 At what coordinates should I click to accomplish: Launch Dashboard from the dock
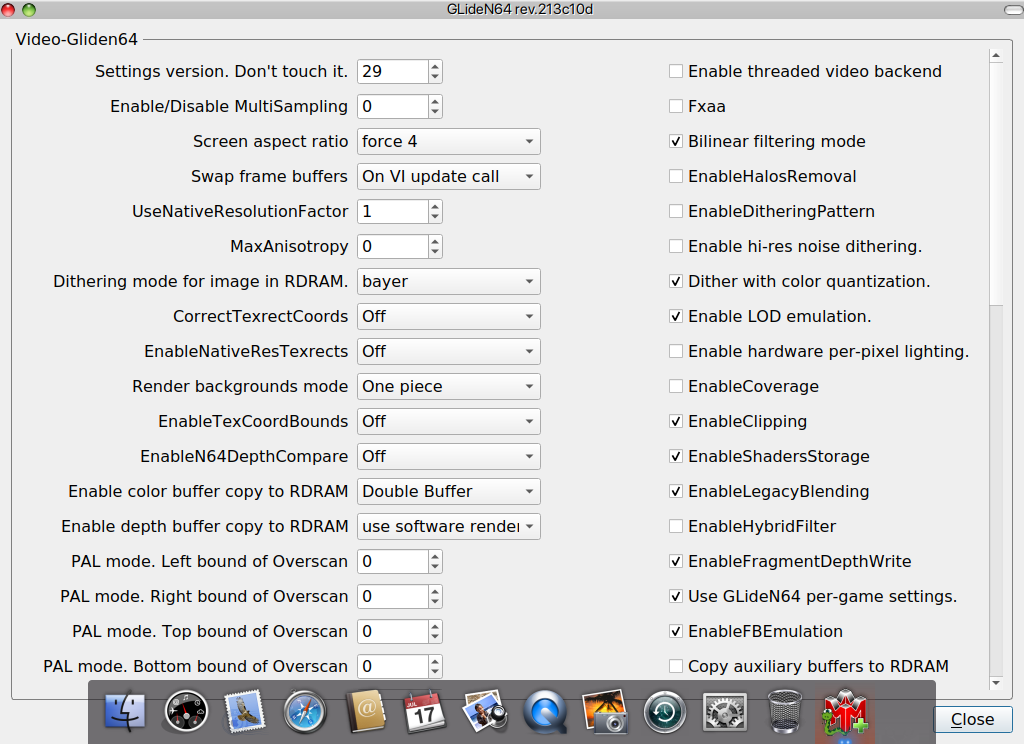(x=186, y=712)
